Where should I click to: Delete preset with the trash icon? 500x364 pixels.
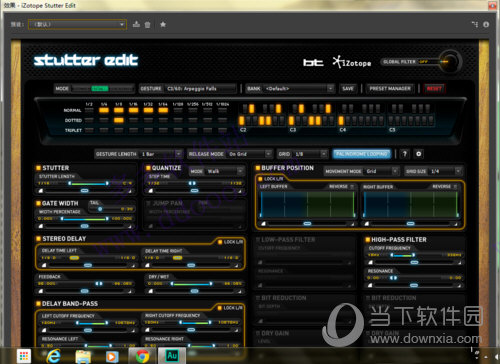[x=147, y=25]
